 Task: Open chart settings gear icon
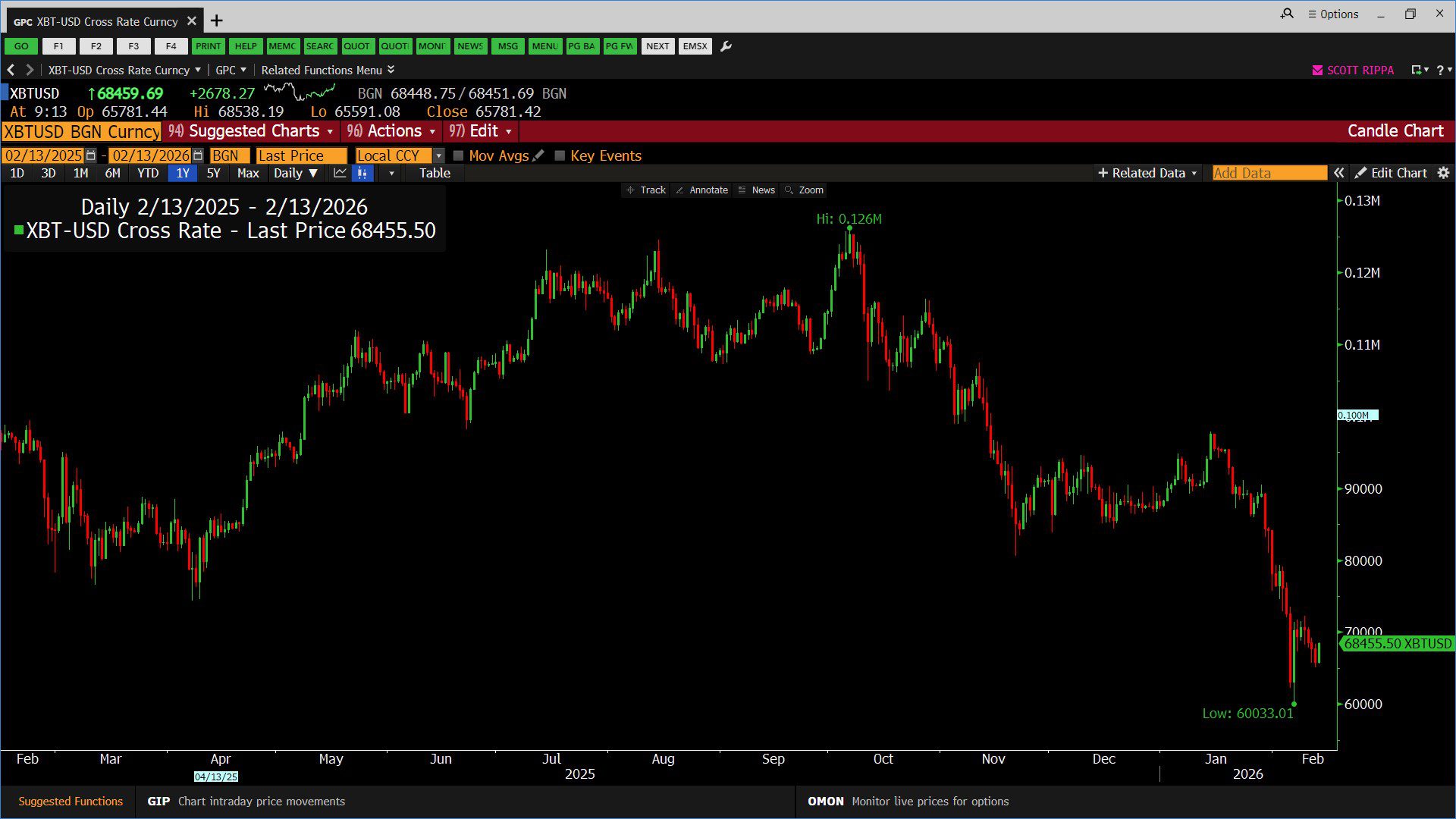[1443, 173]
